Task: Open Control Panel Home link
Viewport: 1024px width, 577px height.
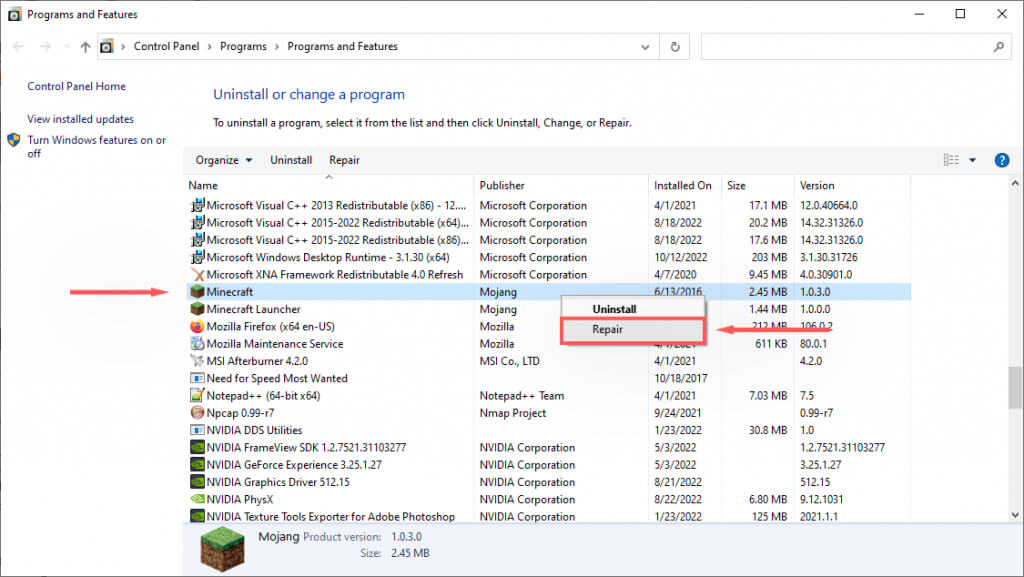Action: tap(76, 87)
